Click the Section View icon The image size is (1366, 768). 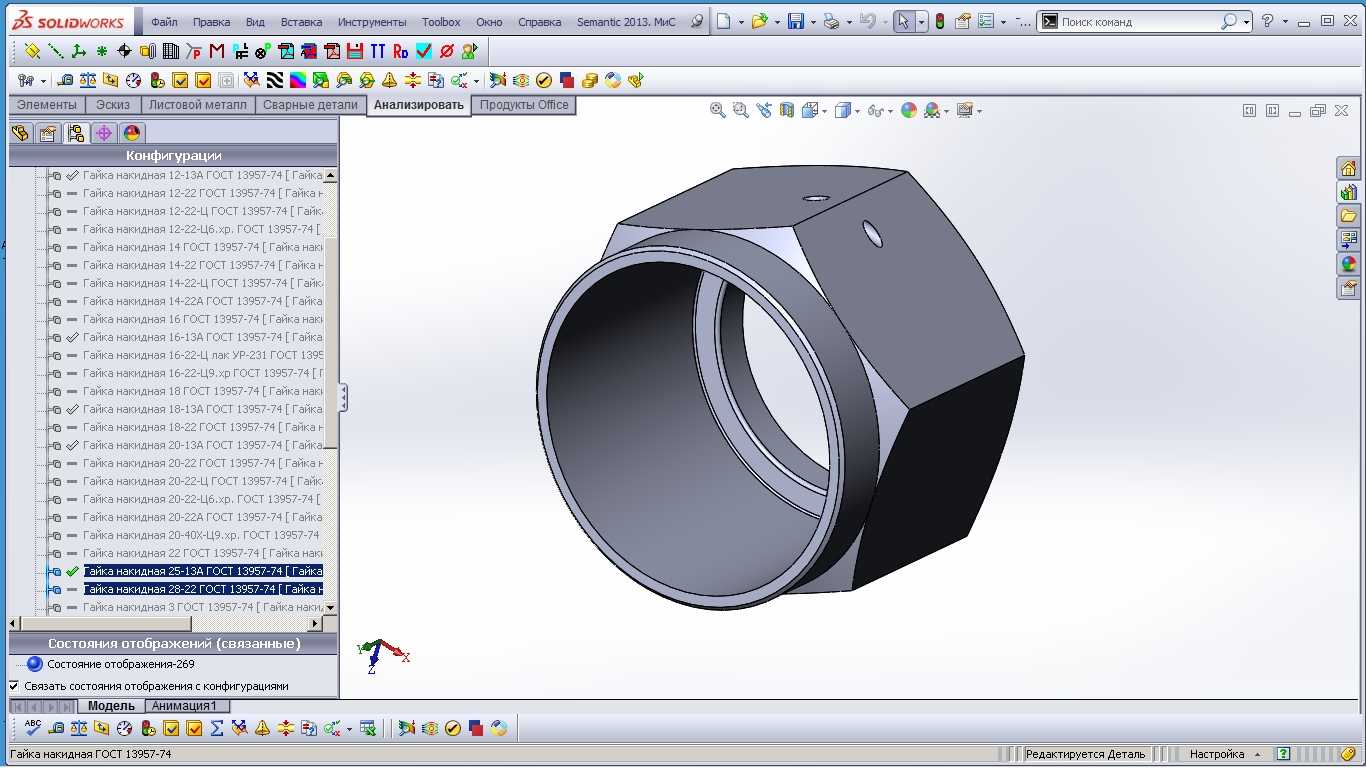point(786,111)
